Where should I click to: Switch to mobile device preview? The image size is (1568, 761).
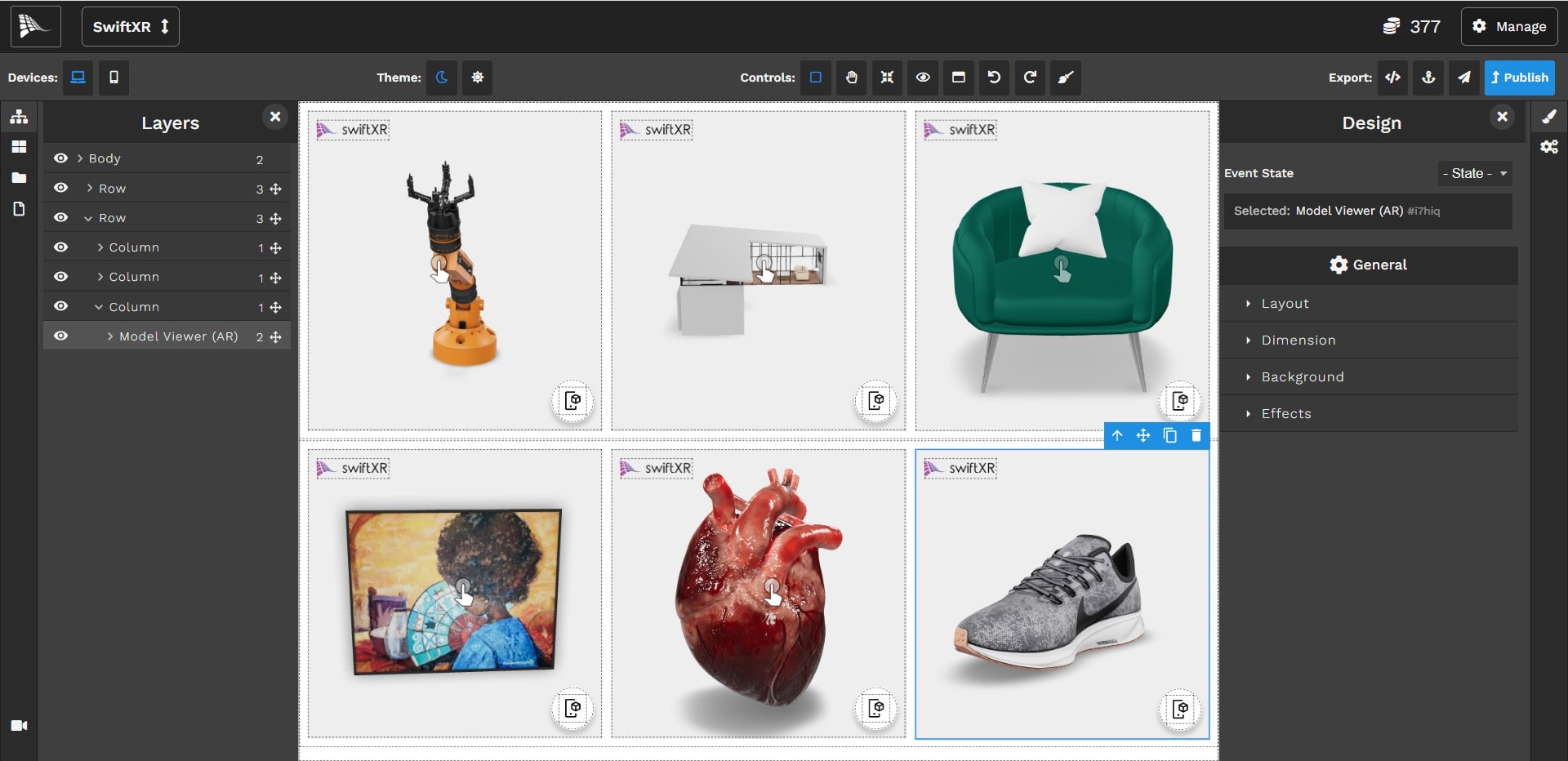tap(114, 78)
